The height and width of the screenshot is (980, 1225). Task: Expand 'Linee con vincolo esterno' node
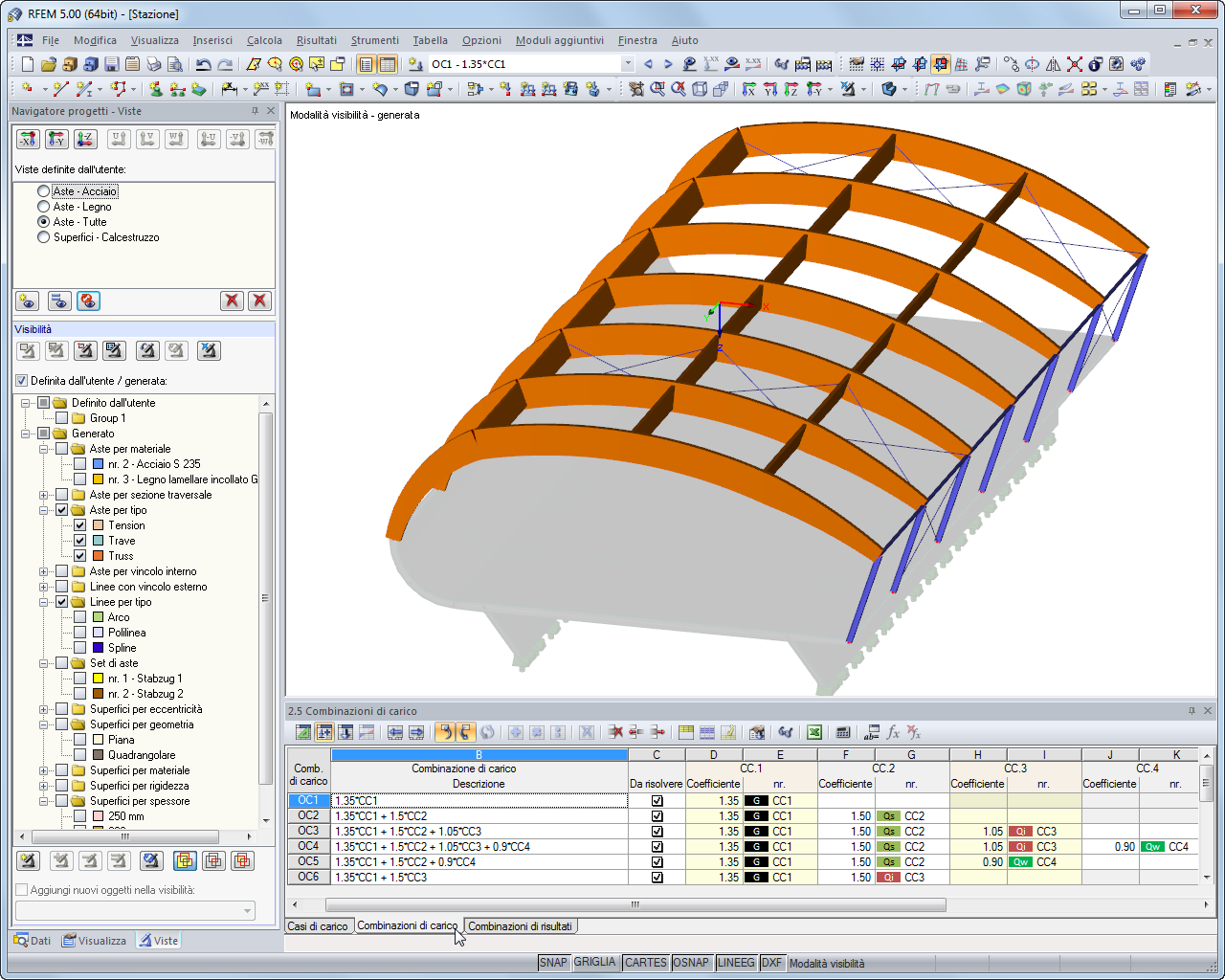[x=44, y=587]
